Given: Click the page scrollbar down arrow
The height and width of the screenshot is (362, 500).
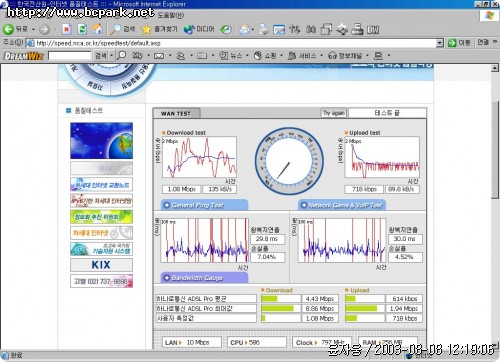Looking at the screenshot, I should 495,346.
